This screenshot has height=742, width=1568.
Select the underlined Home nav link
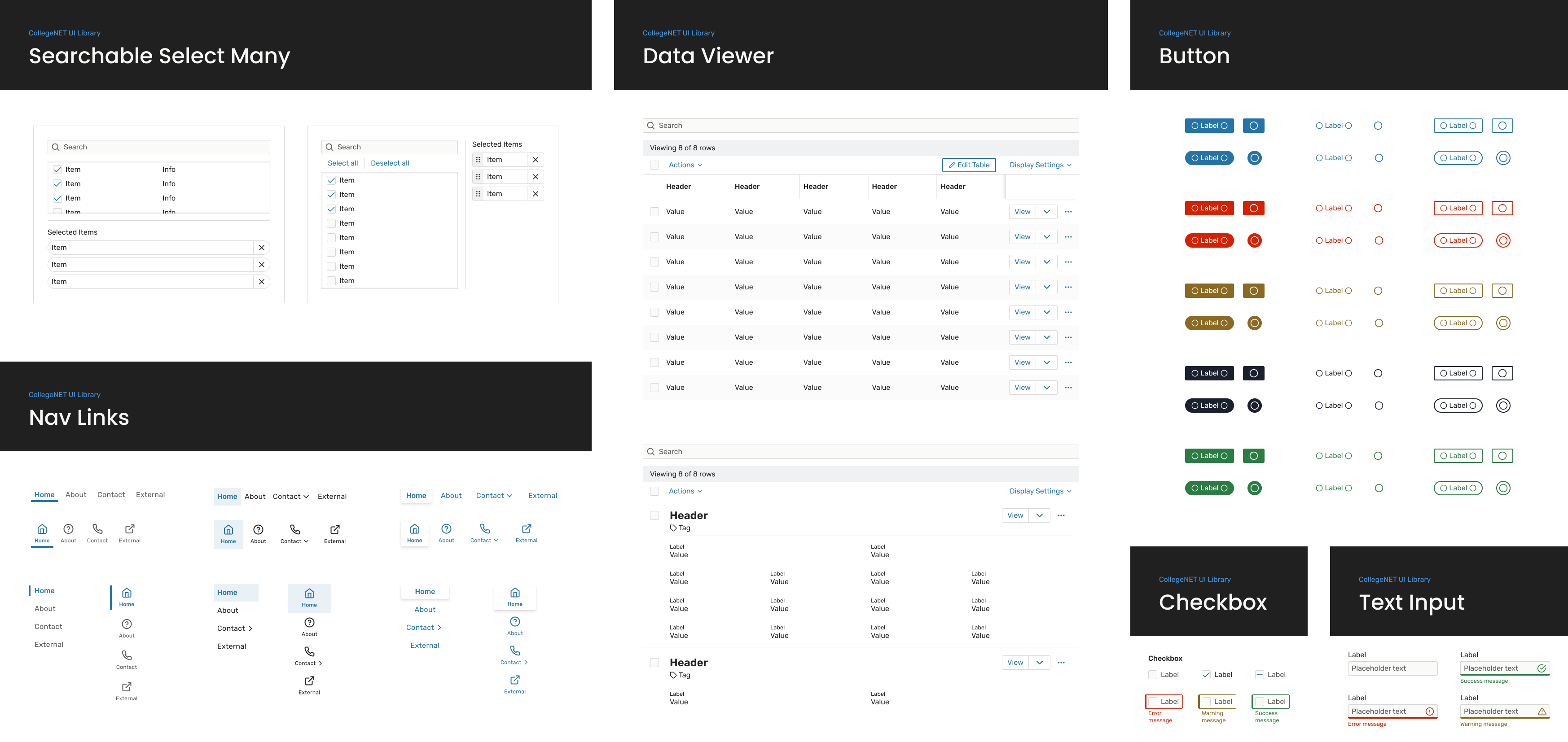pos(44,494)
